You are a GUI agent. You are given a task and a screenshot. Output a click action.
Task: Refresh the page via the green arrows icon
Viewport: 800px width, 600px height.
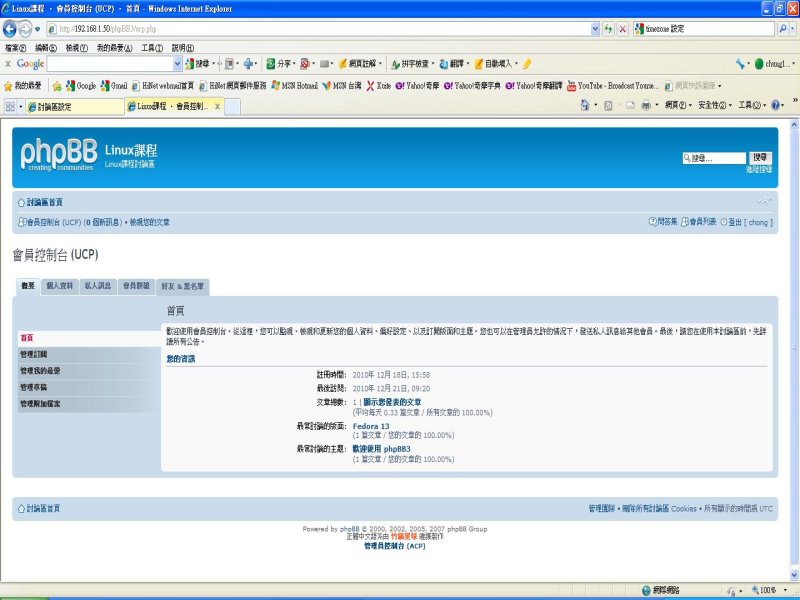(x=608, y=29)
